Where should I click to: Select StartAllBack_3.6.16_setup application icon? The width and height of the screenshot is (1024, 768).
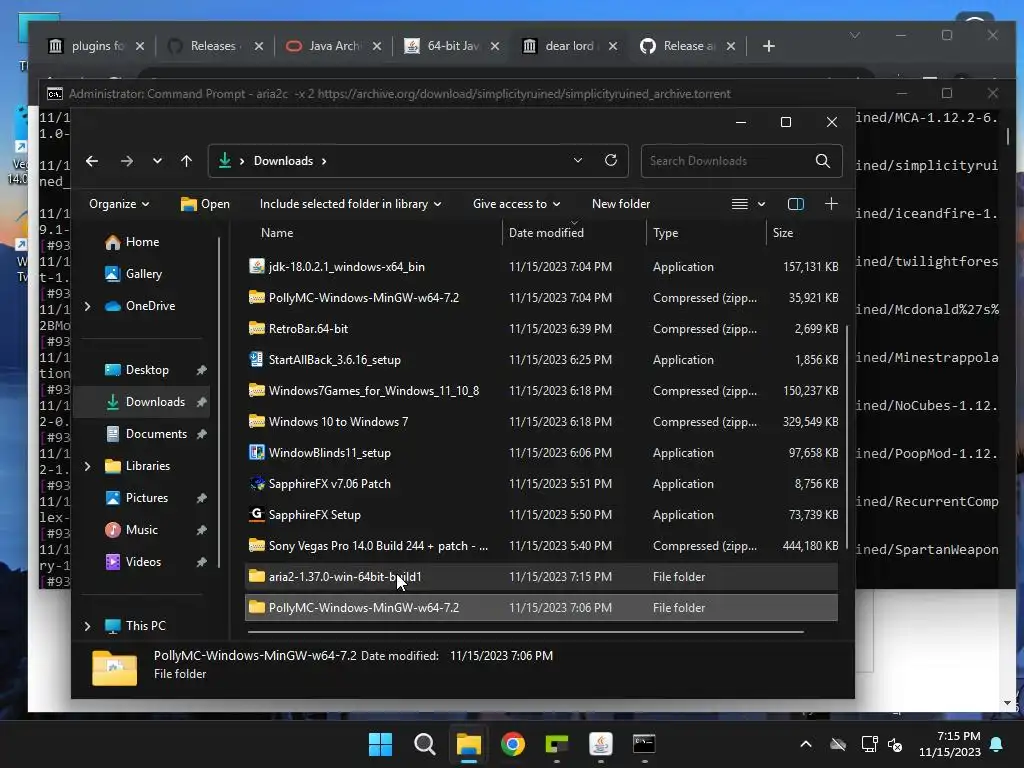pos(257,359)
